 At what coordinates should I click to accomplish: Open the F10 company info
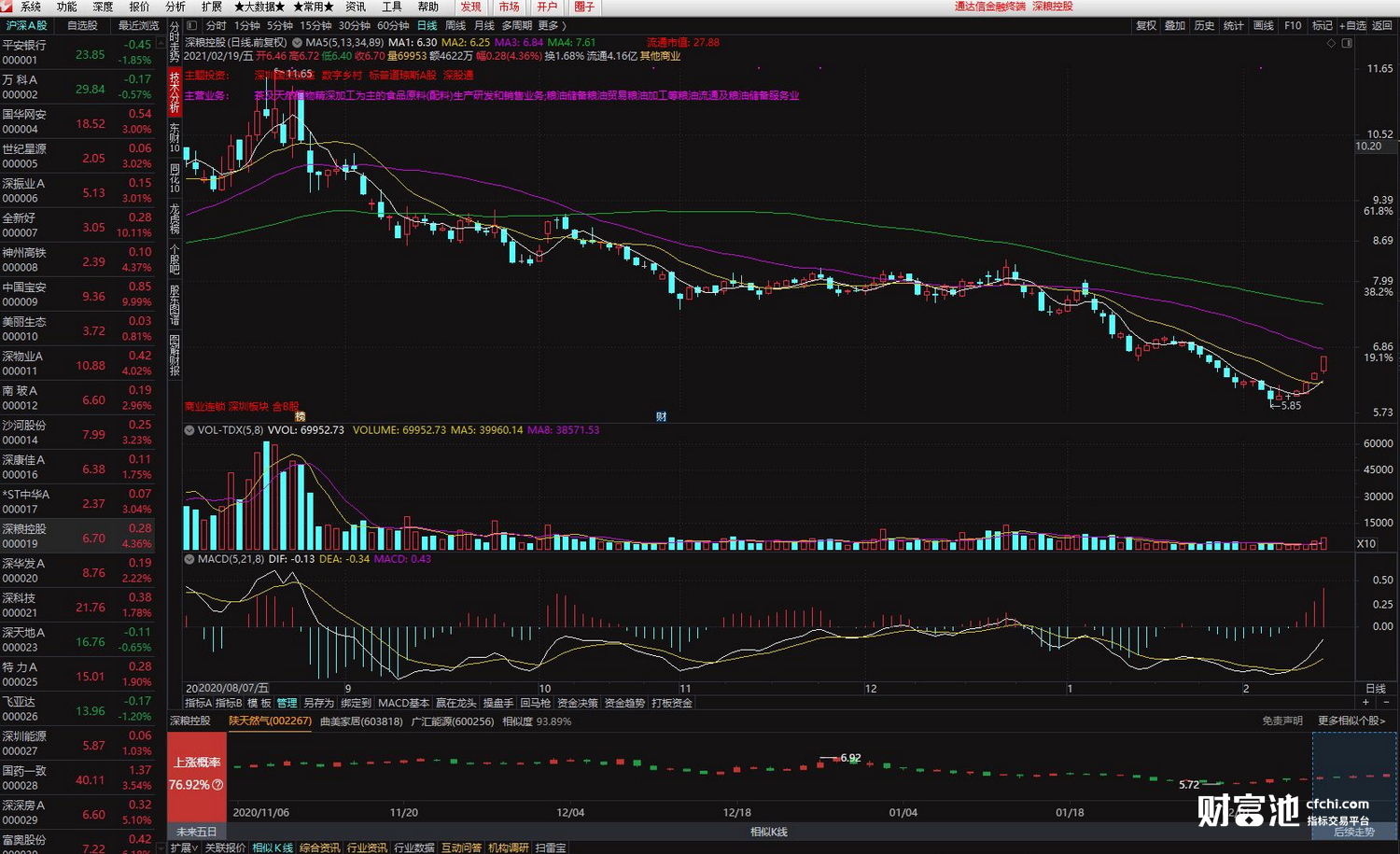point(1293,25)
